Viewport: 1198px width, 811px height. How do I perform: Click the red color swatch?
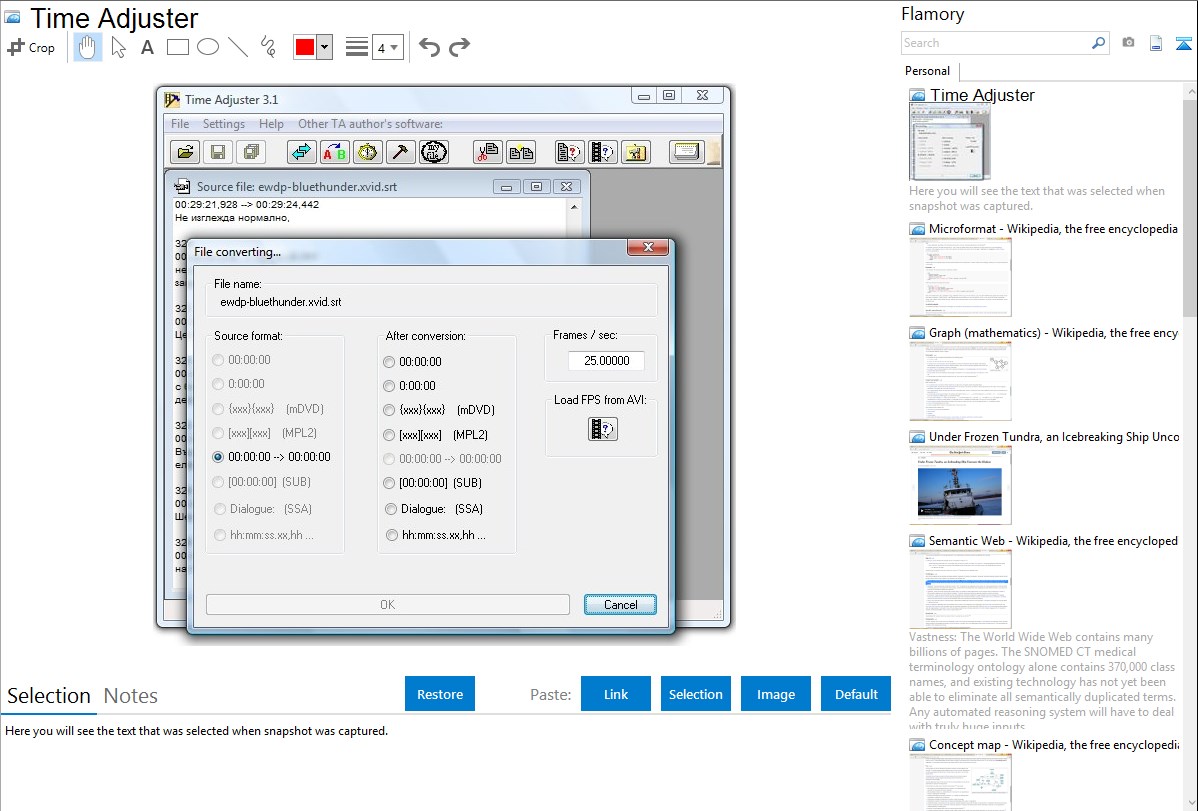[x=305, y=47]
